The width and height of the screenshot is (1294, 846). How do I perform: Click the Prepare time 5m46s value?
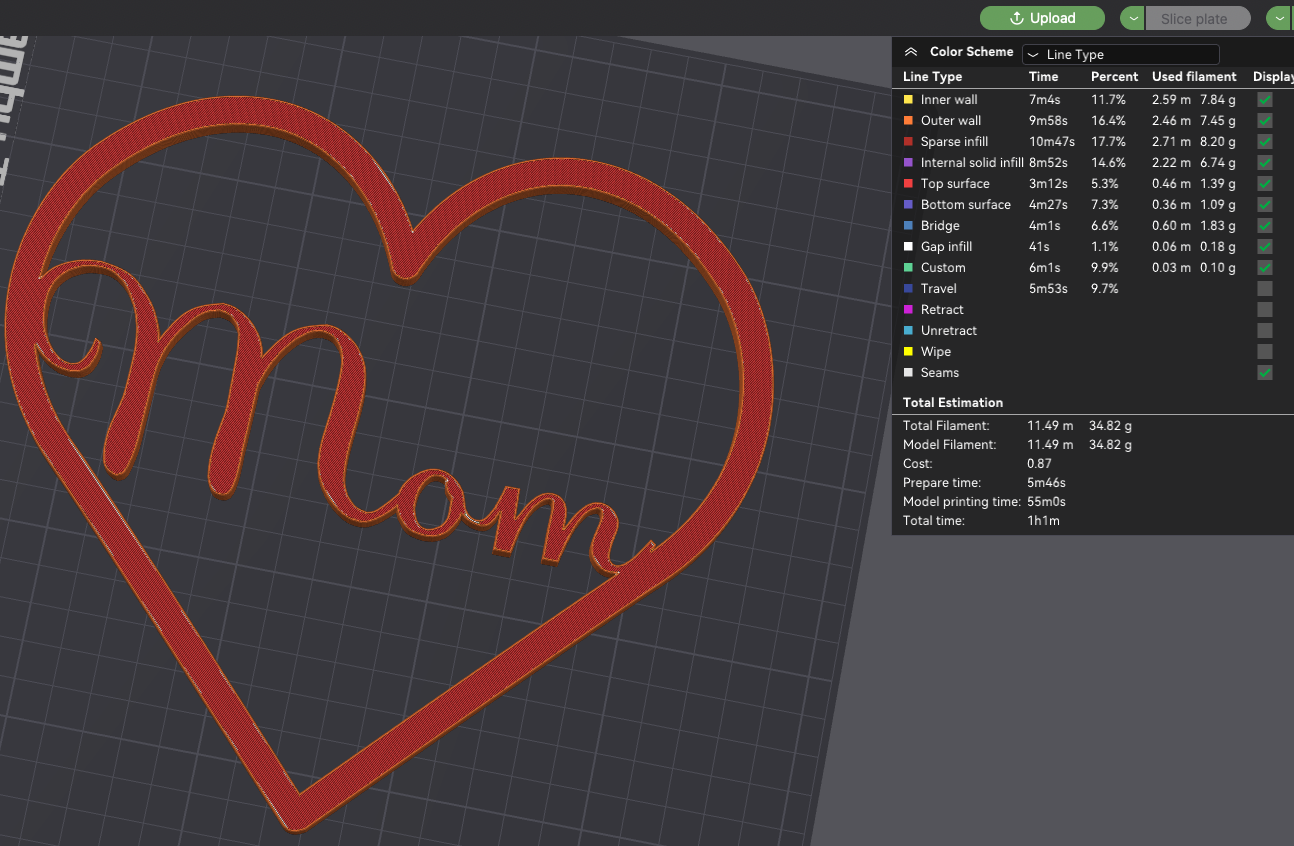[x=1047, y=483]
